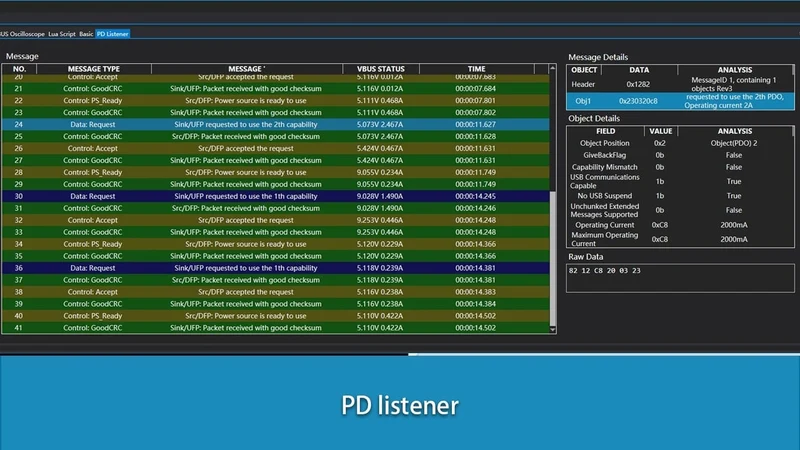Select message row 24 Data: Request

276,124
